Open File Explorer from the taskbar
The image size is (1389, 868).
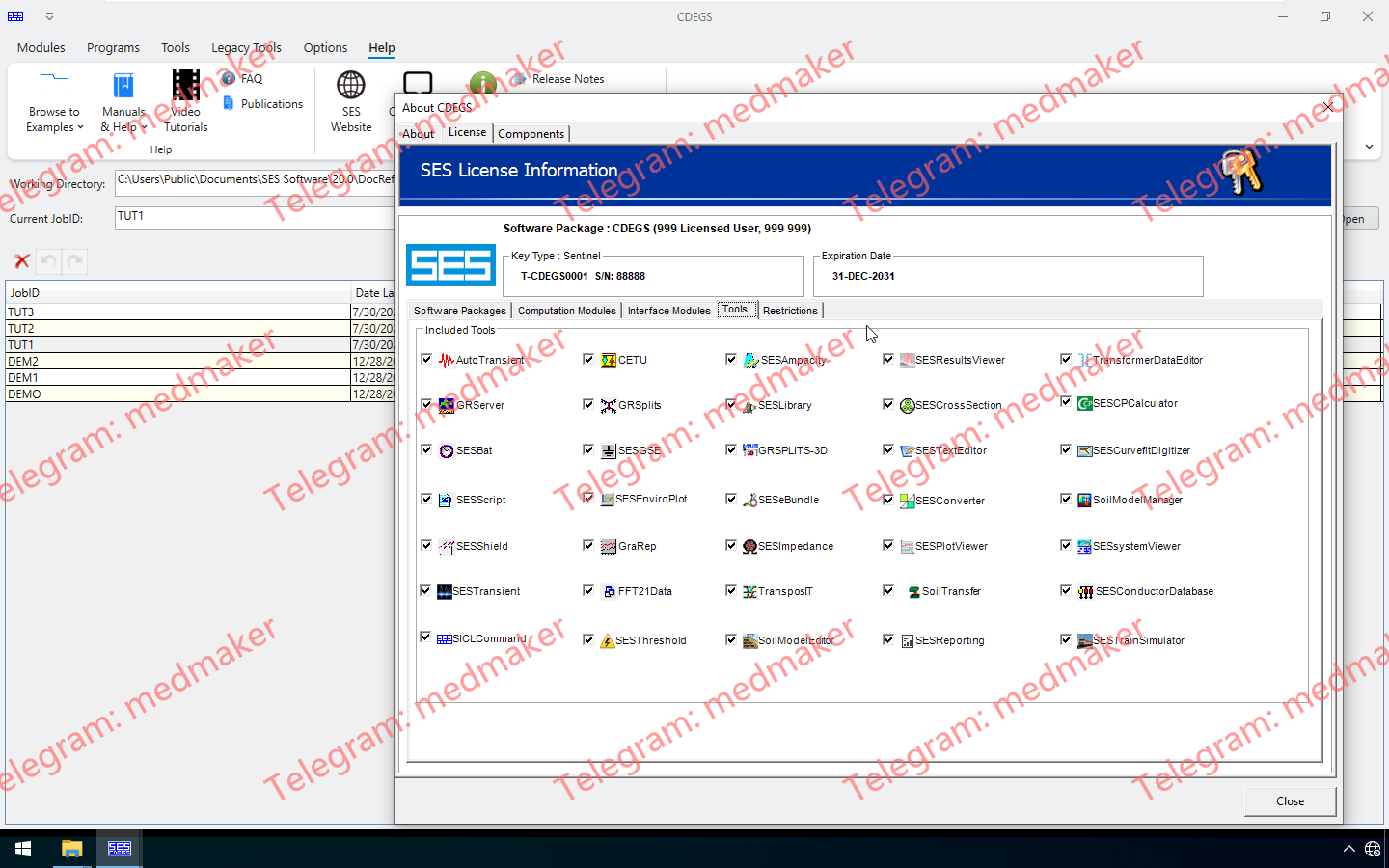coord(71,849)
